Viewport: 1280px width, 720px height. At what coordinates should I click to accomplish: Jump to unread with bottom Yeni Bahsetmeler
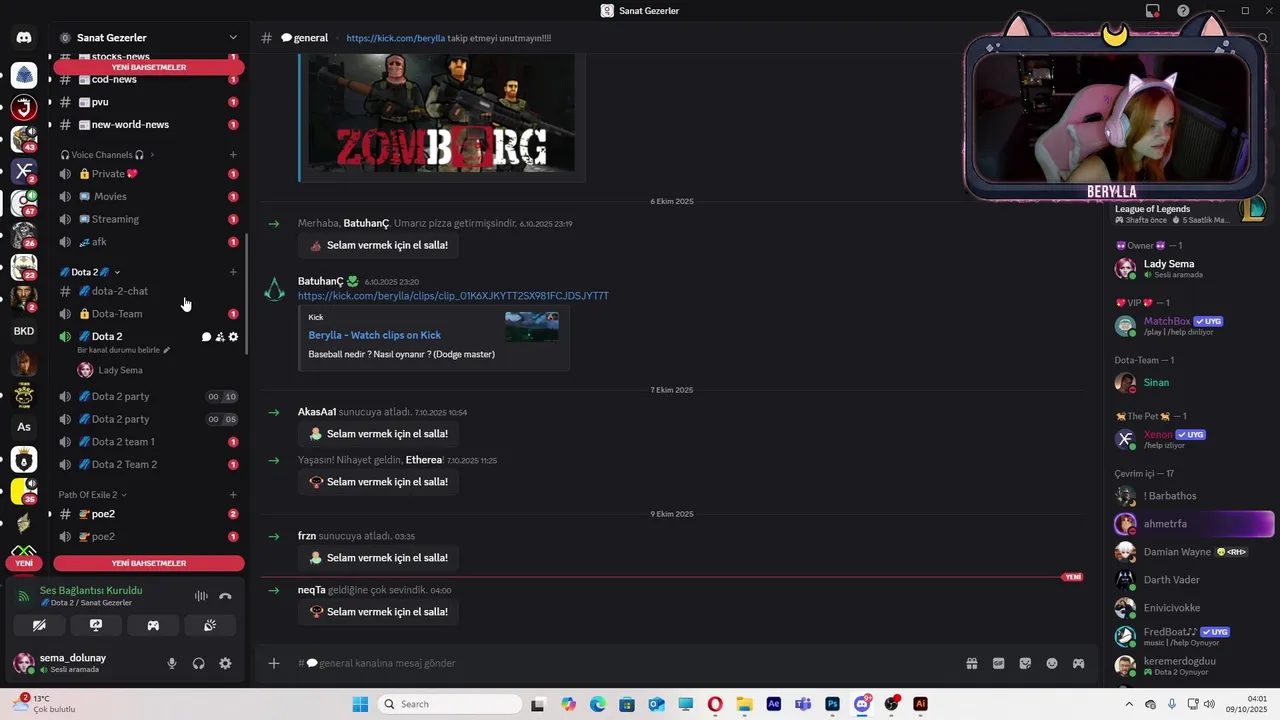149,563
